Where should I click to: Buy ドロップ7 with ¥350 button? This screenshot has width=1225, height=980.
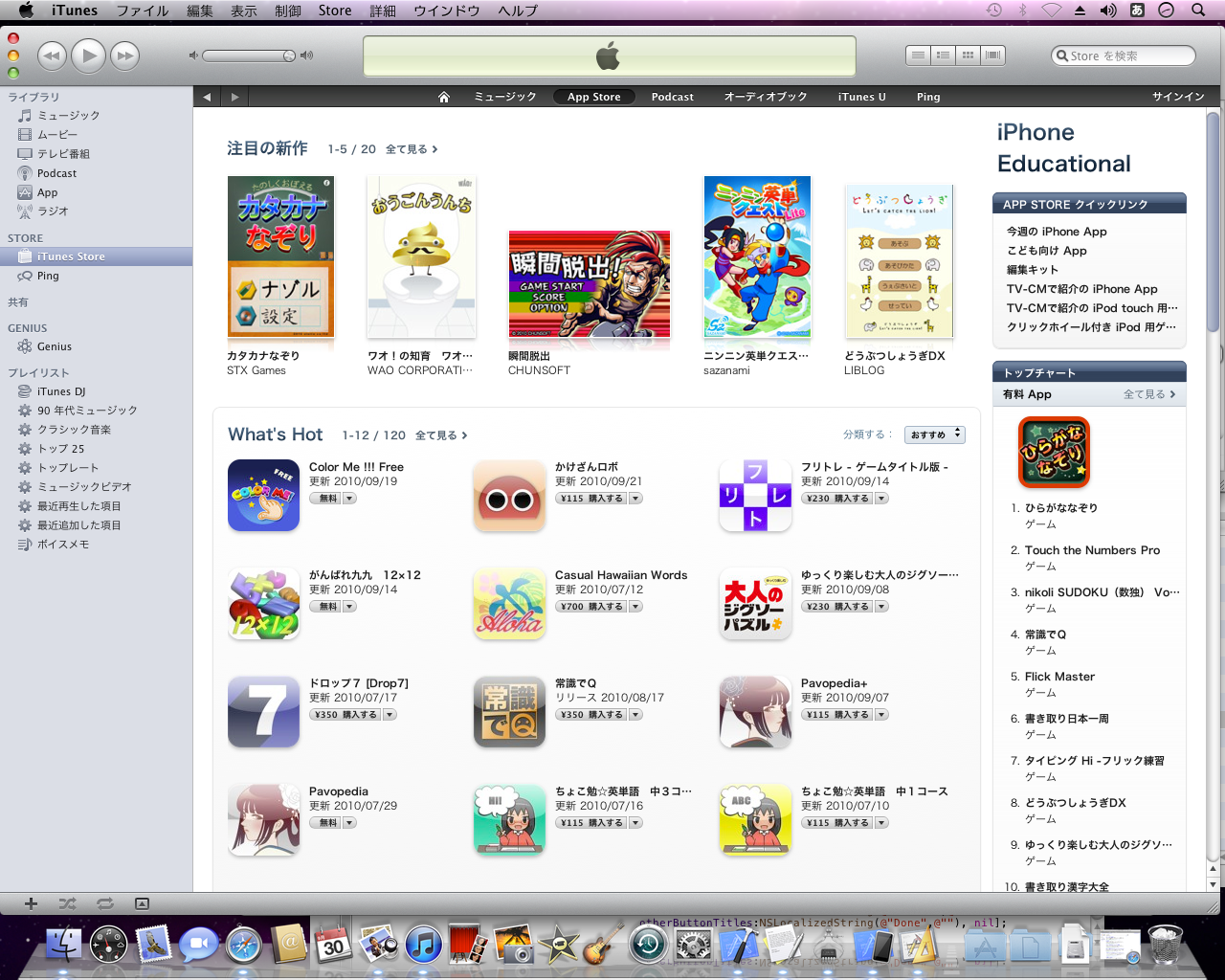345,715
